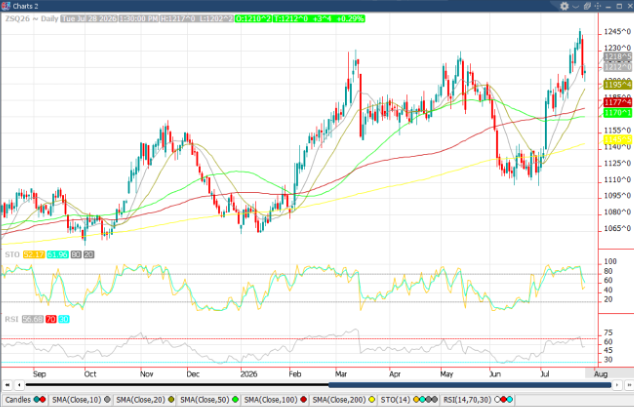This screenshot has width=634, height=408.
Task: Jump to chart start with rewind button
Action: 7,385
